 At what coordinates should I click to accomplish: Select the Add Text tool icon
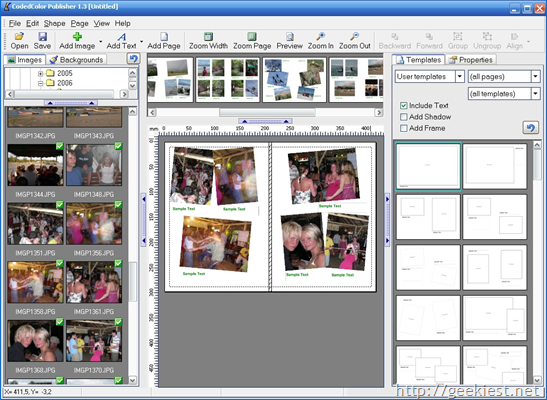tap(121, 36)
